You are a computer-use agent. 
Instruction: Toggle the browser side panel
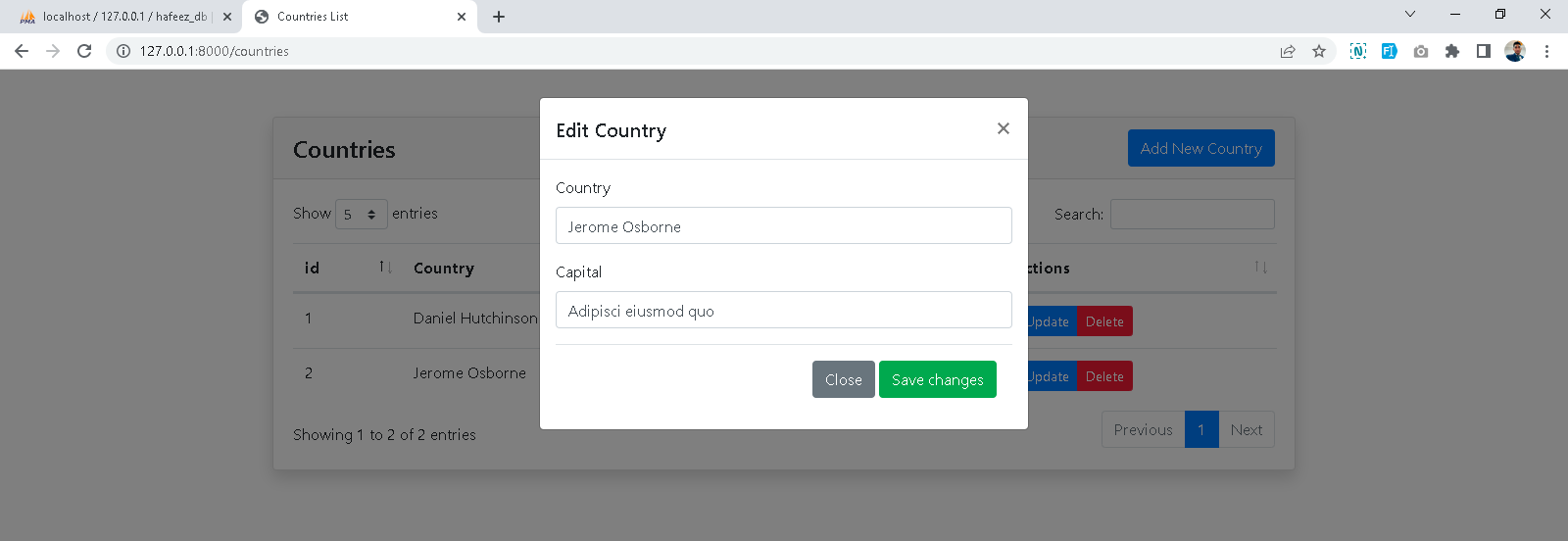(x=1484, y=51)
